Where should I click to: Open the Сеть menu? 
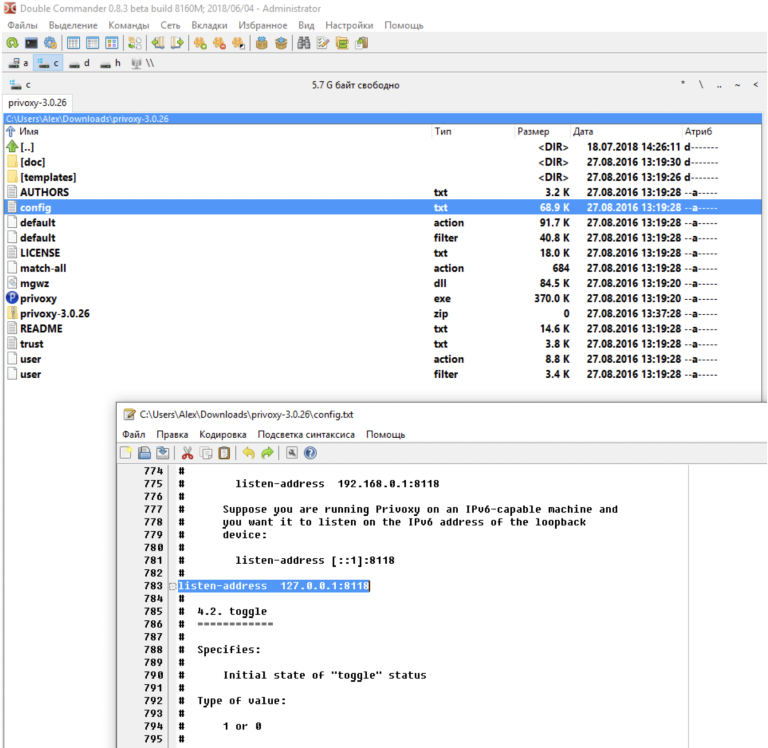click(170, 25)
